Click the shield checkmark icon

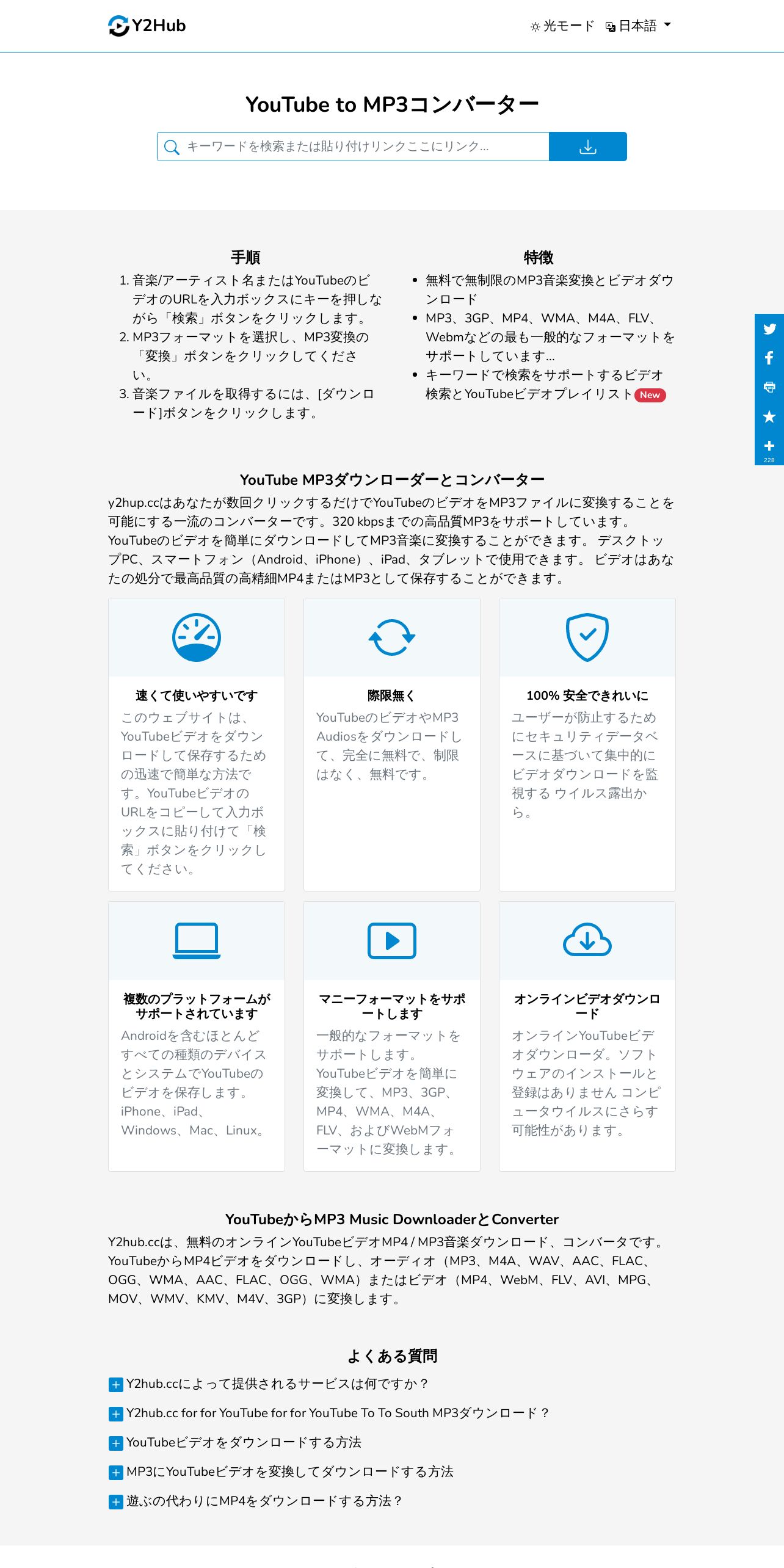tap(587, 637)
